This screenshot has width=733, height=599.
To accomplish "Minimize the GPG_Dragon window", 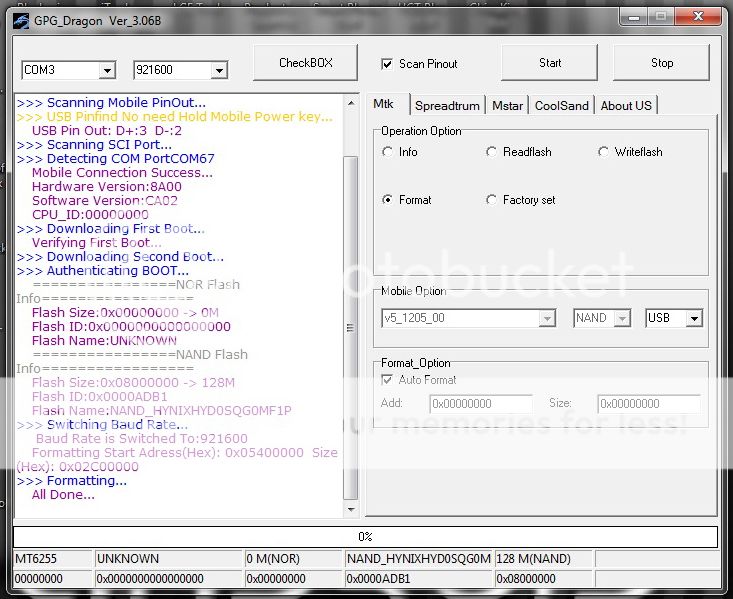I will [x=632, y=16].
